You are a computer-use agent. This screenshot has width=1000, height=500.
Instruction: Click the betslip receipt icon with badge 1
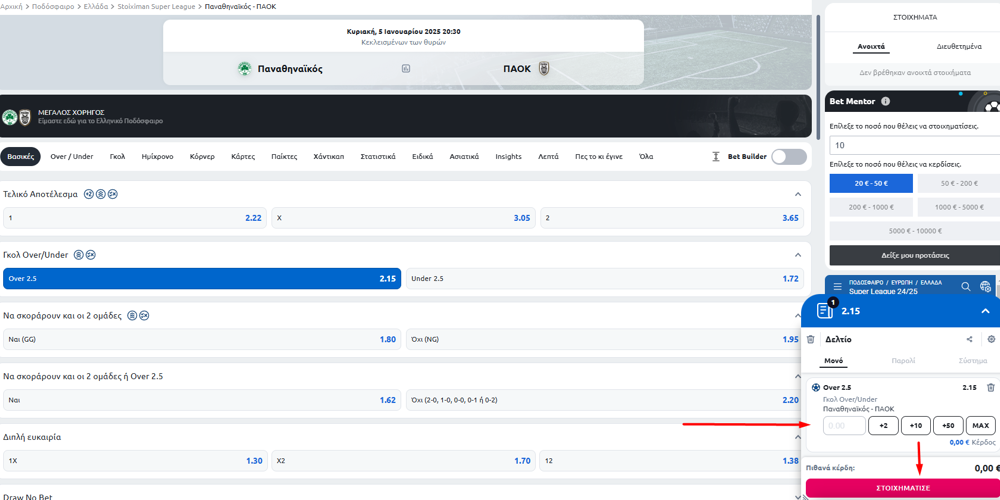[x=825, y=310]
